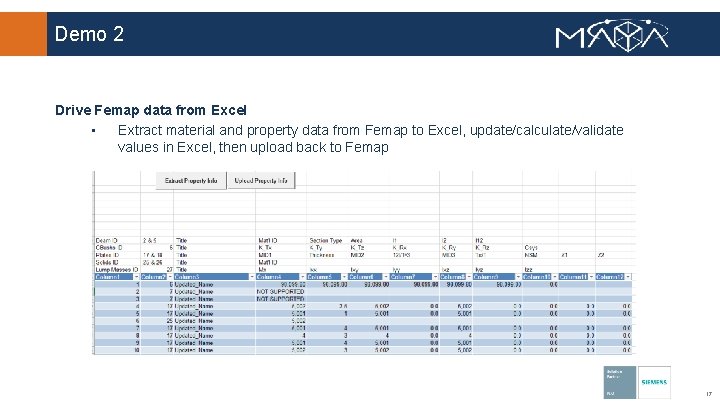
Task: Select the CBushs ID cell
Action: (117, 248)
